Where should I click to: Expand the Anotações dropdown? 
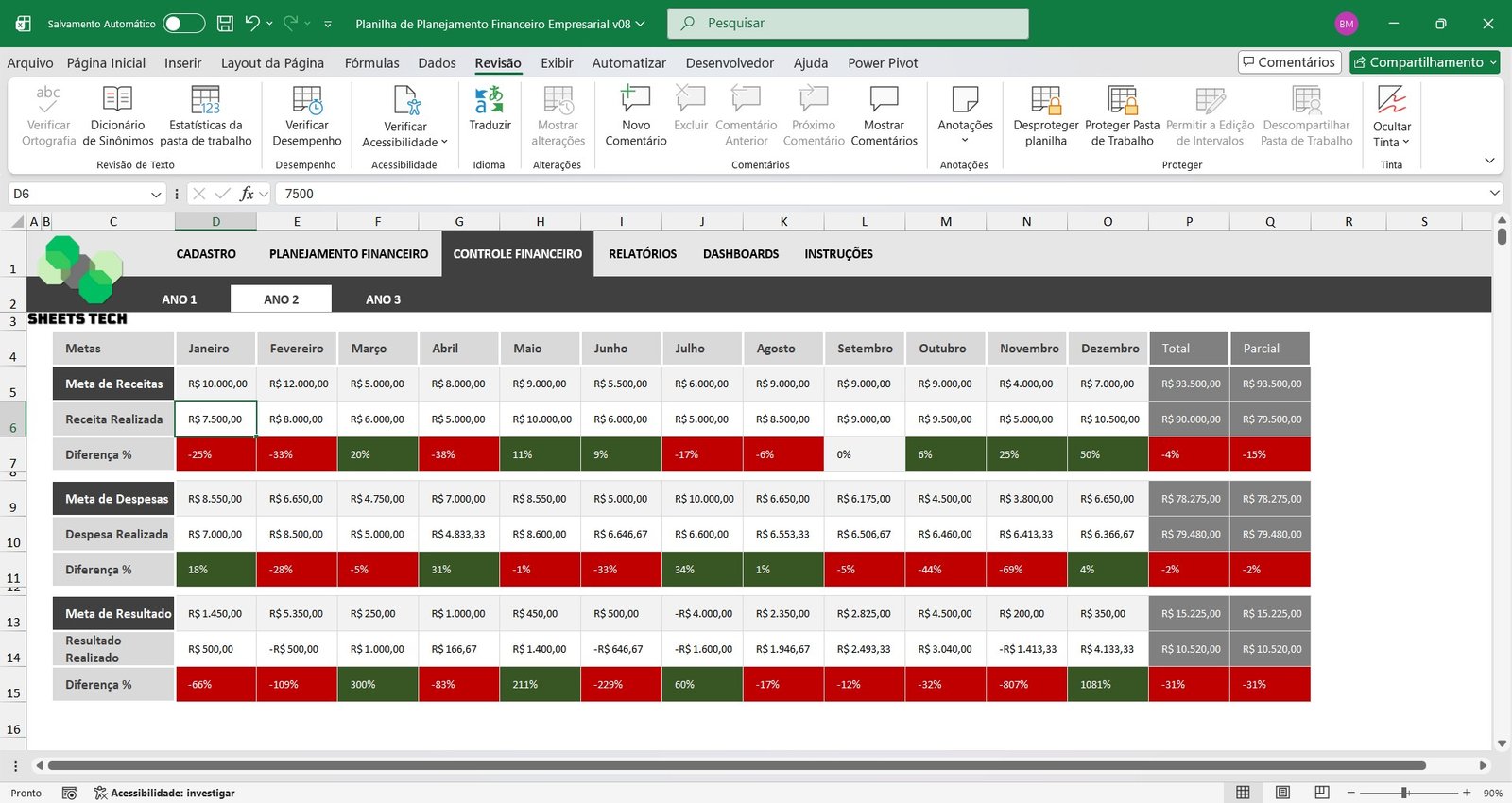click(x=965, y=140)
